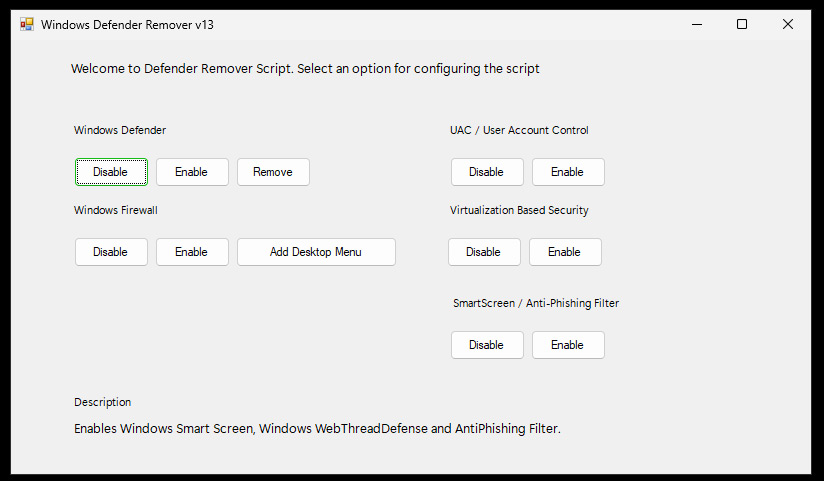Close the Defender Remover window

pos(788,24)
